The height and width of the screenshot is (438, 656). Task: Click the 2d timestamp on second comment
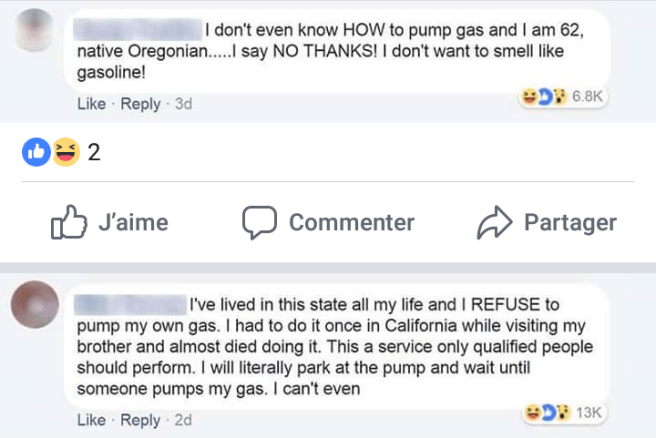coord(183,421)
